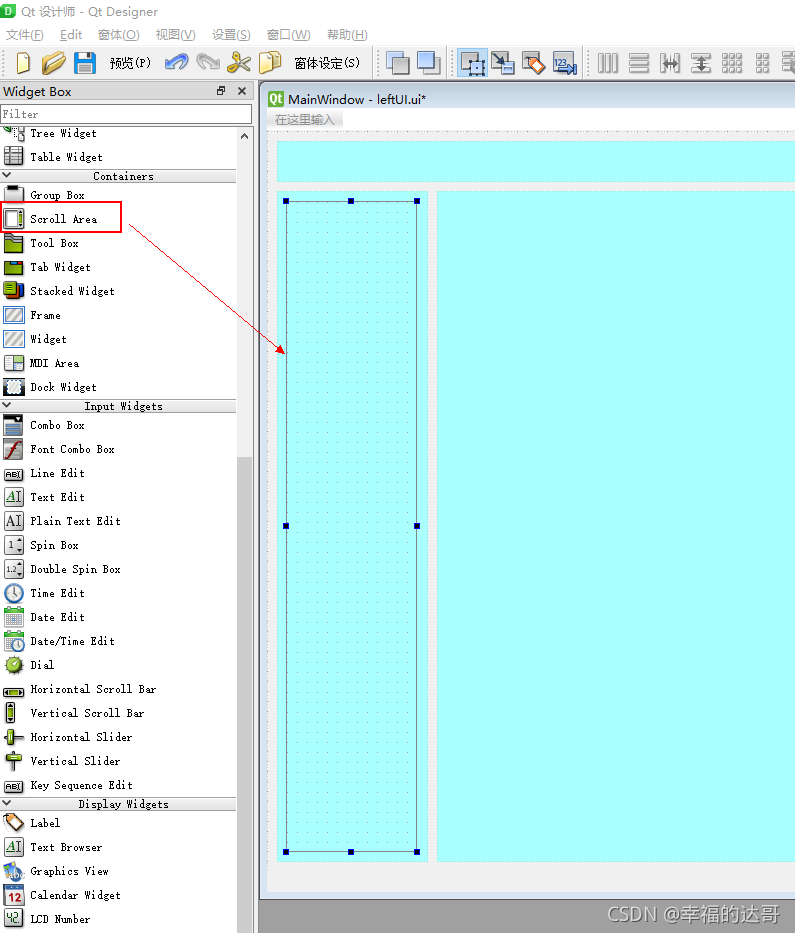Select the Tool Box widget
Viewport: 795px width, 933px height.
click(x=54, y=243)
